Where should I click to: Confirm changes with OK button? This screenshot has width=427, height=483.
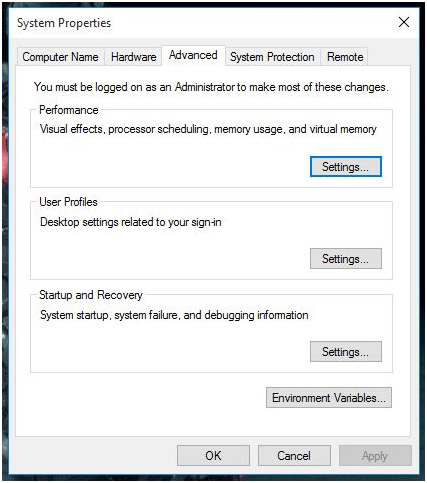click(213, 456)
